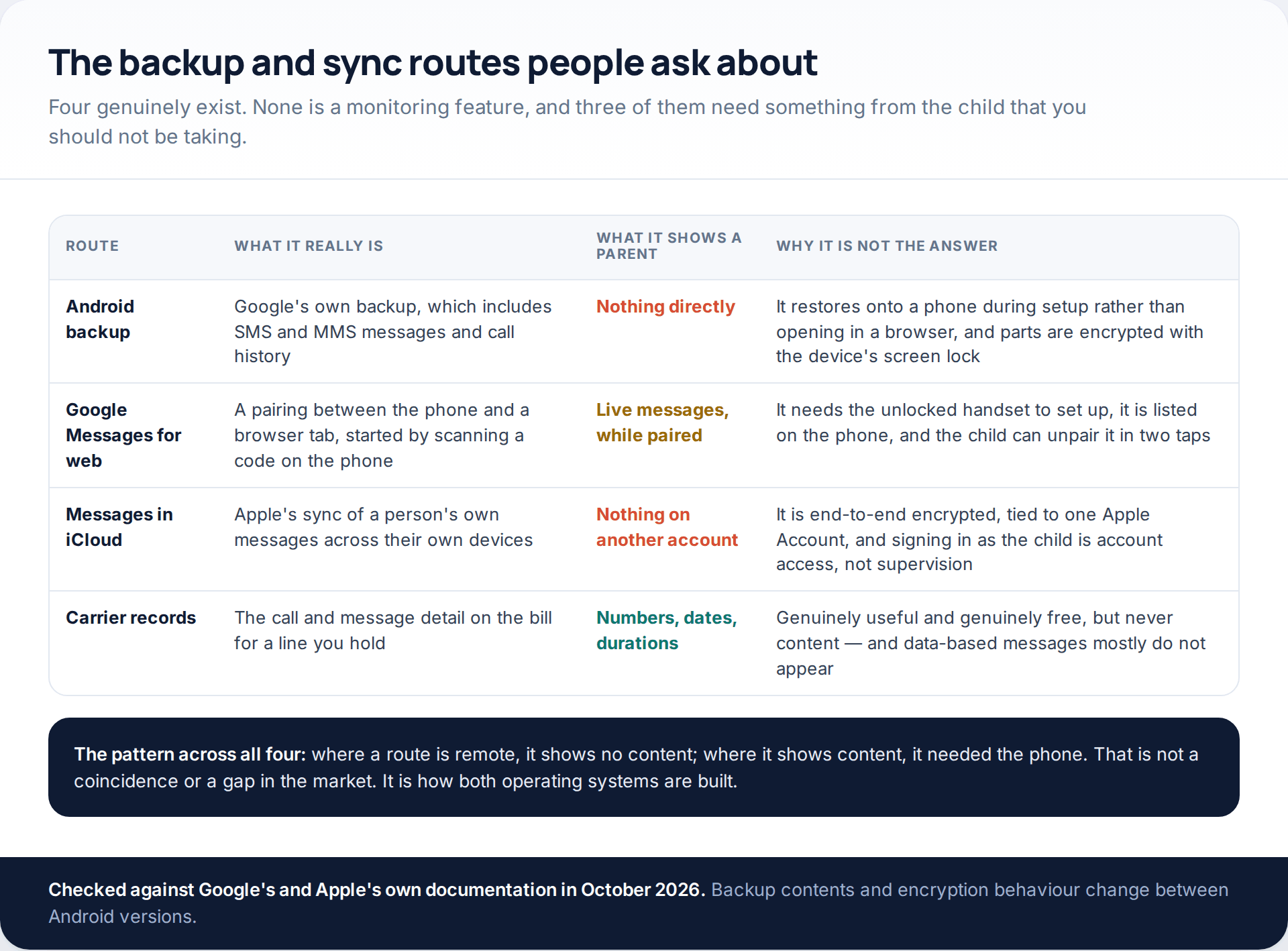Select the "Messages in iCloud" row label
1288x951 pixels.
(119, 527)
